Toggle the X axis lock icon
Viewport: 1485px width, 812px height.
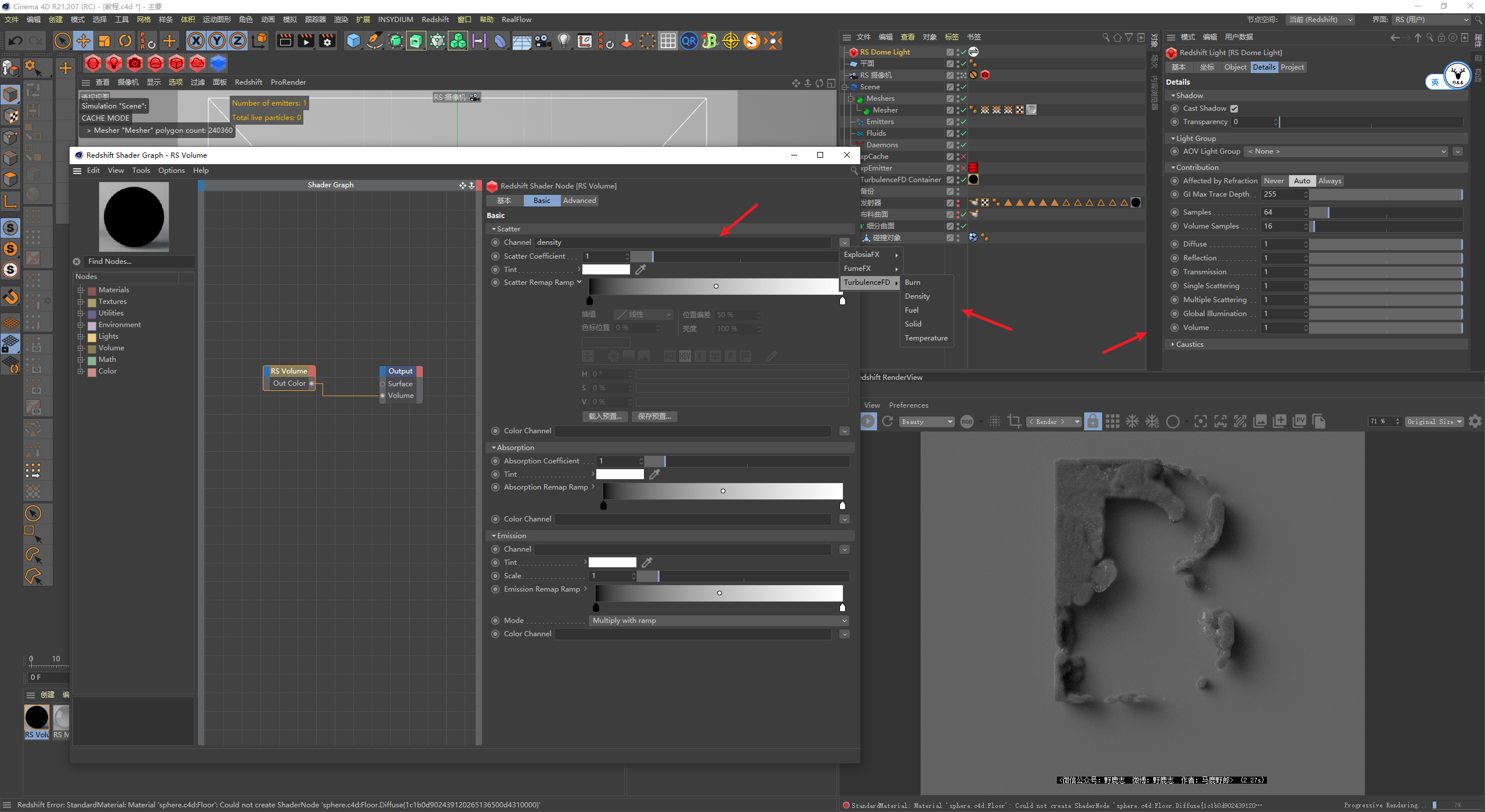tap(196, 41)
